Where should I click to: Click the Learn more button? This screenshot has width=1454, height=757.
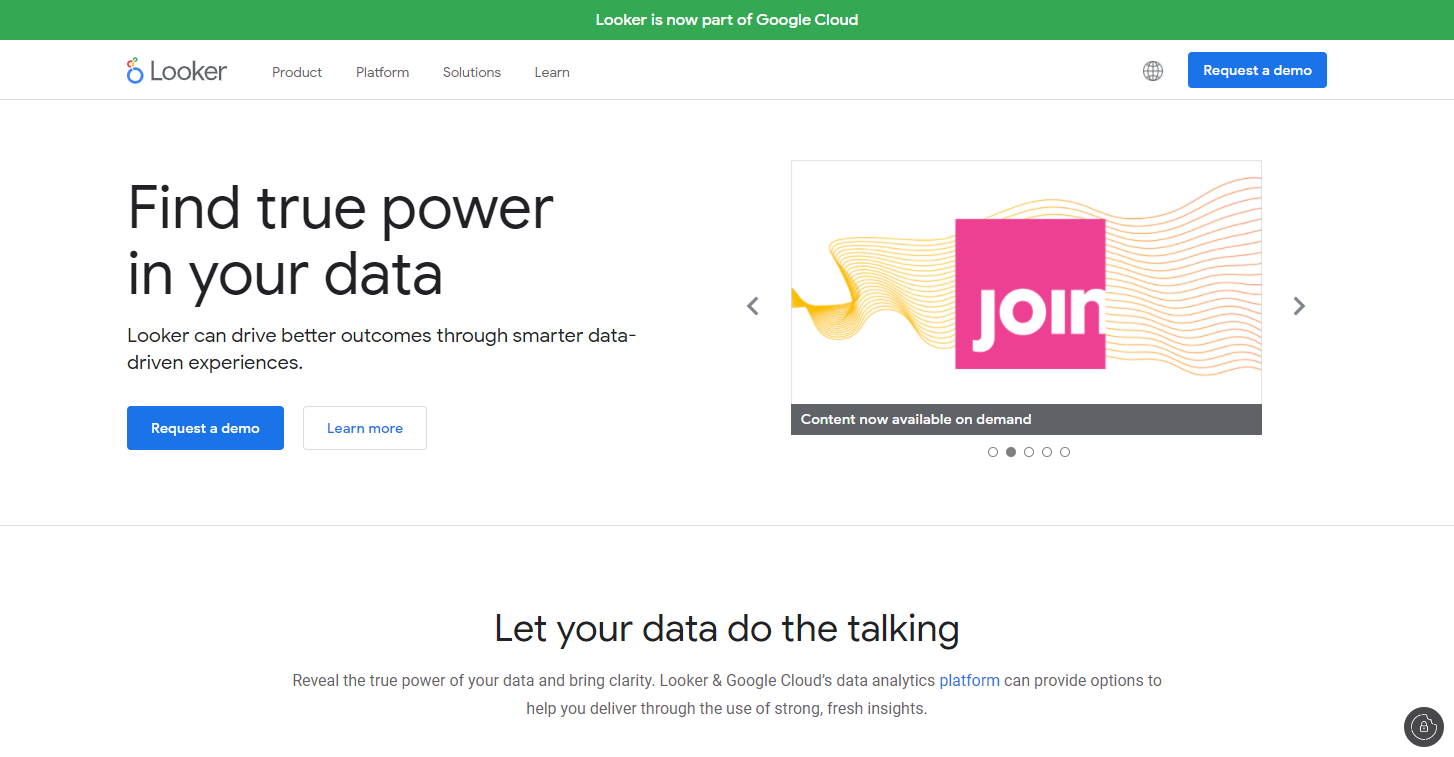pyautogui.click(x=365, y=428)
